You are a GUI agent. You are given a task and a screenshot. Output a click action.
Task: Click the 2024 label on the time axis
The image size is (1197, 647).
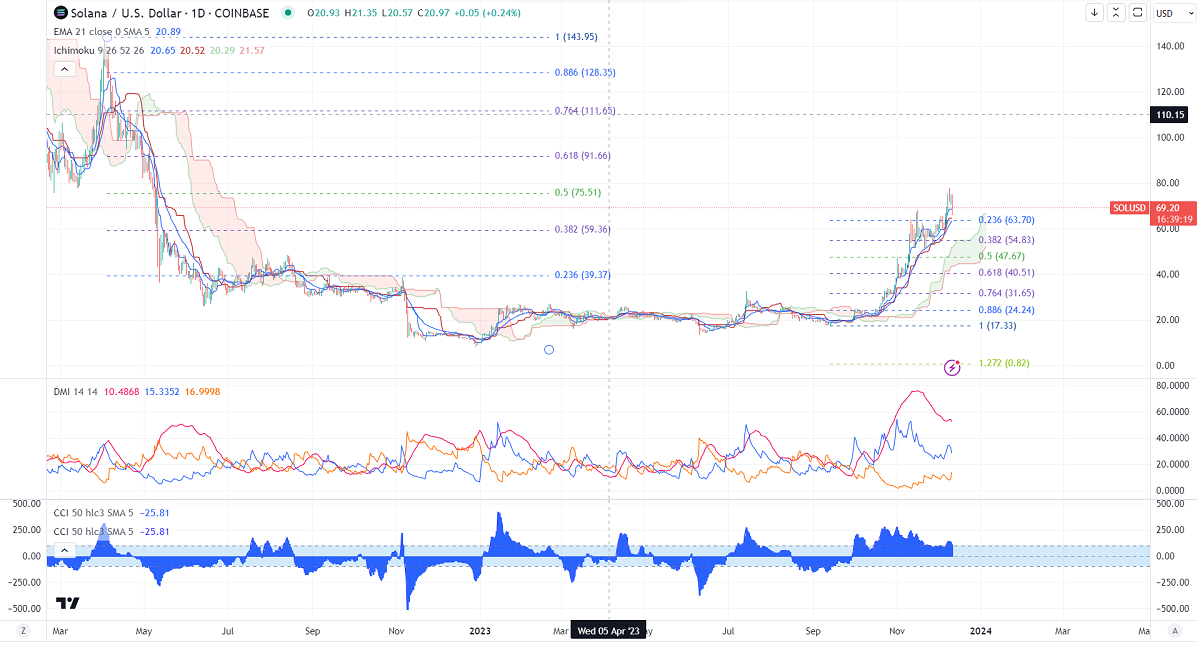(x=980, y=631)
